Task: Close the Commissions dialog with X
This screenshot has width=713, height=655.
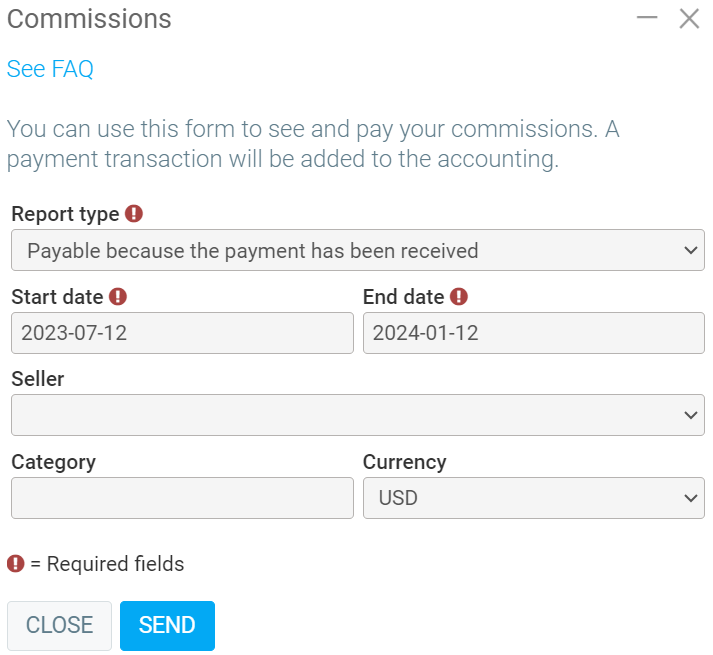Action: [x=689, y=18]
